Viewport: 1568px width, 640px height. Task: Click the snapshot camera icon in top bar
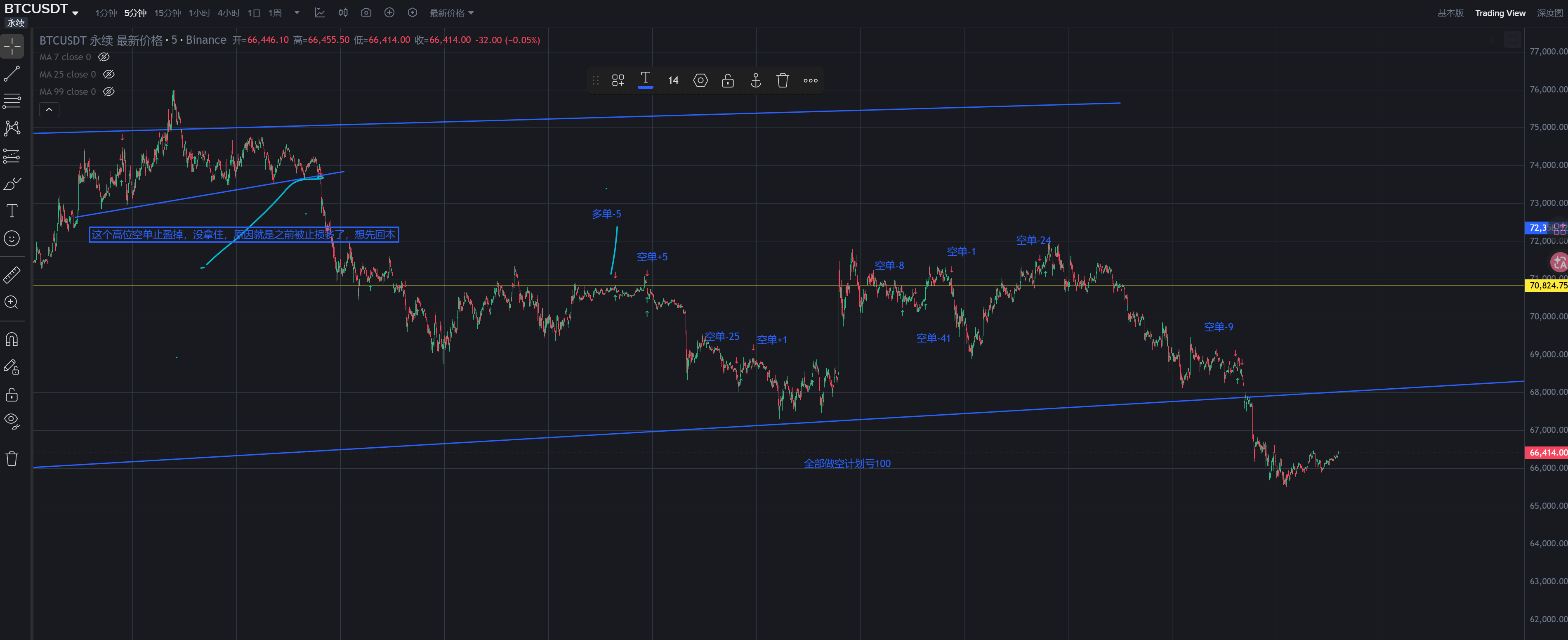point(366,13)
